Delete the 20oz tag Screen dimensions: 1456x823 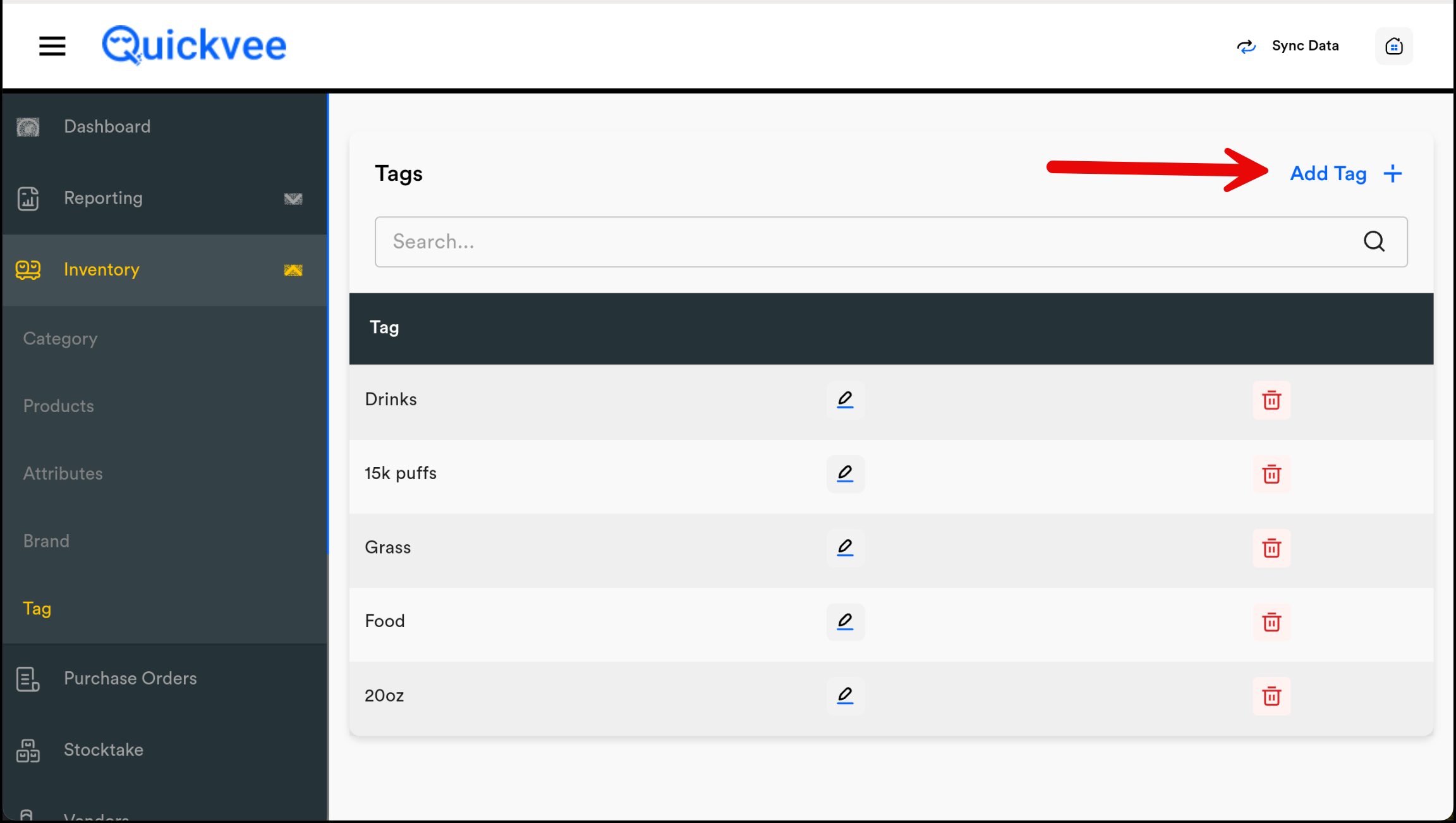tap(1271, 696)
